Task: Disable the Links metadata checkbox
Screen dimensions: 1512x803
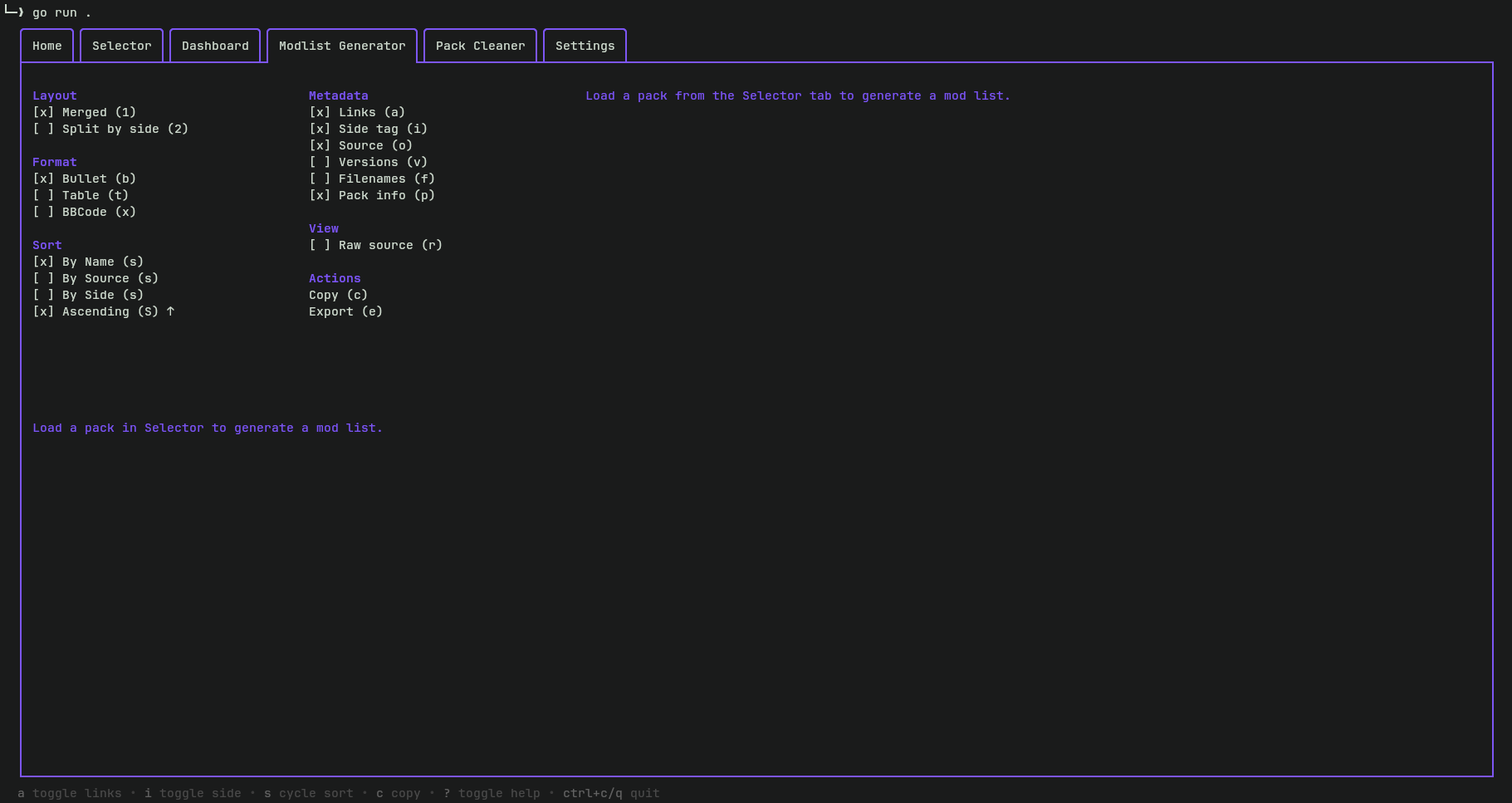Action: (x=357, y=112)
